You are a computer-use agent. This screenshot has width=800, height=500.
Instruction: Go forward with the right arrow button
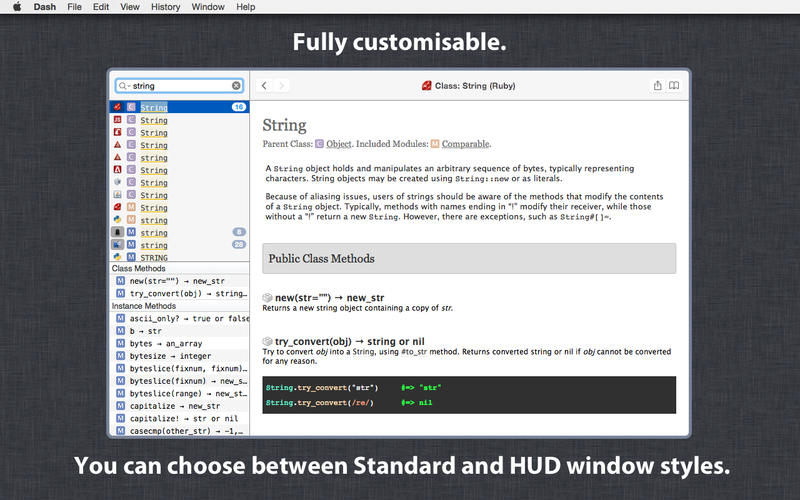(282, 86)
